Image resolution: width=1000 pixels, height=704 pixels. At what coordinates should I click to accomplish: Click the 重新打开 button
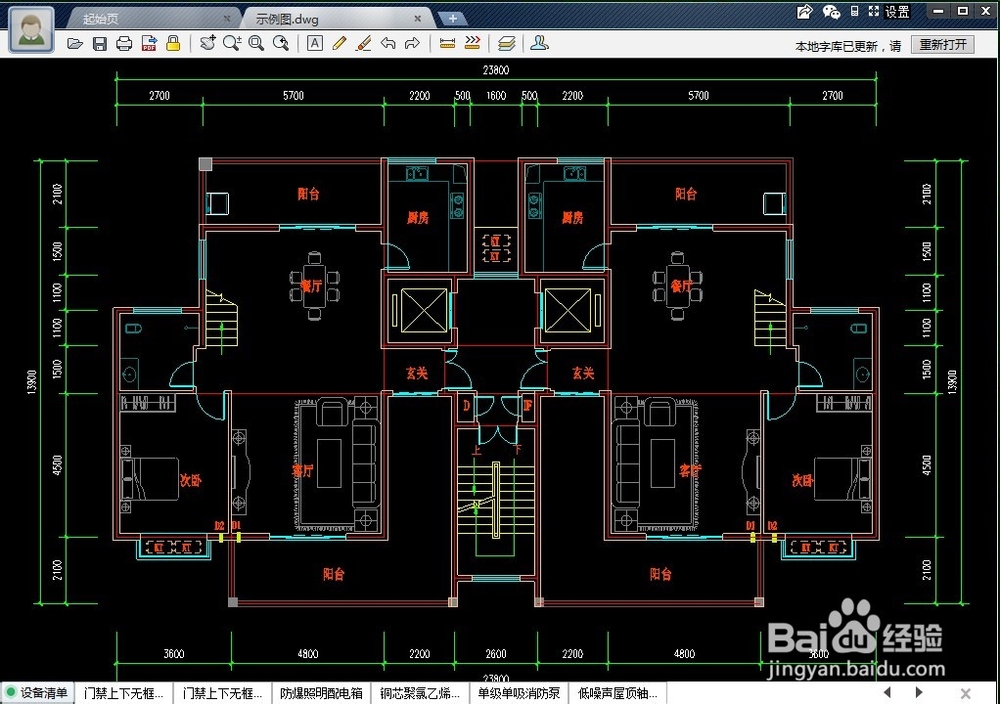(943, 45)
